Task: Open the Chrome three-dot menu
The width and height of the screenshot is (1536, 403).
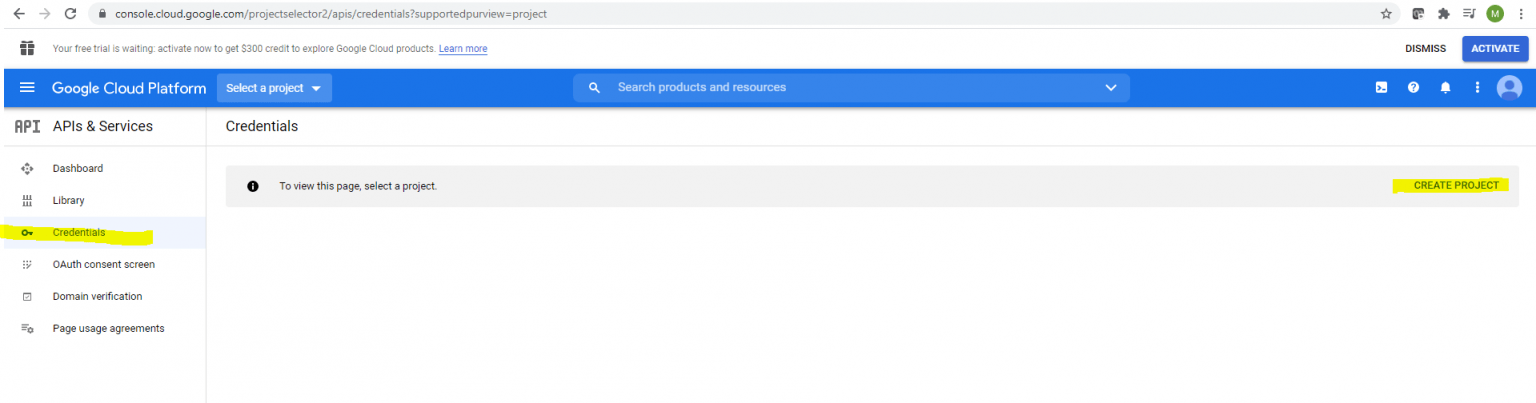Action: click(1521, 14)
